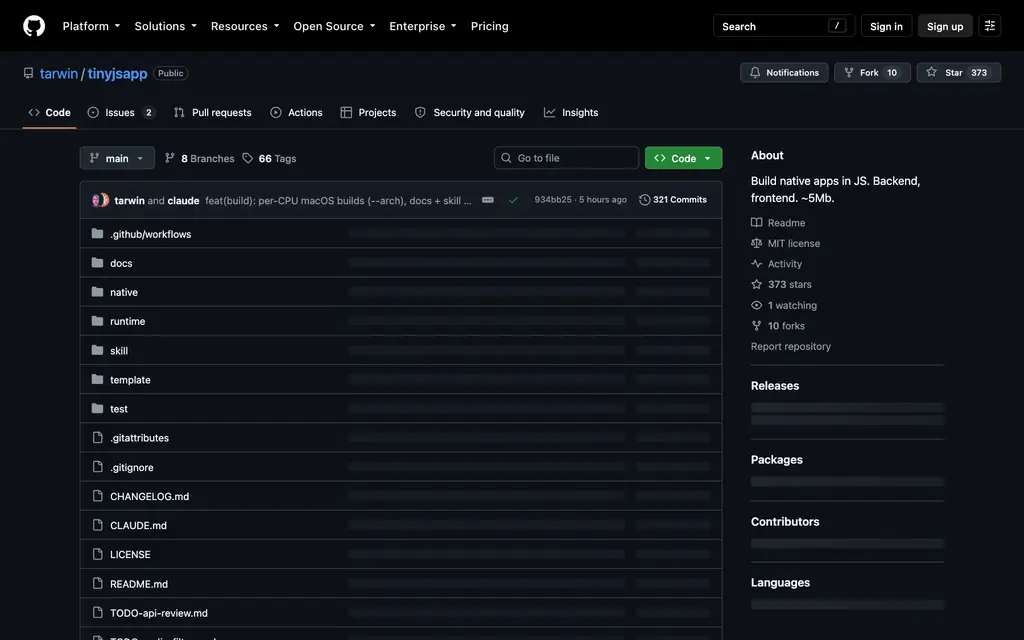Click the Go to file input

(566, 158)
